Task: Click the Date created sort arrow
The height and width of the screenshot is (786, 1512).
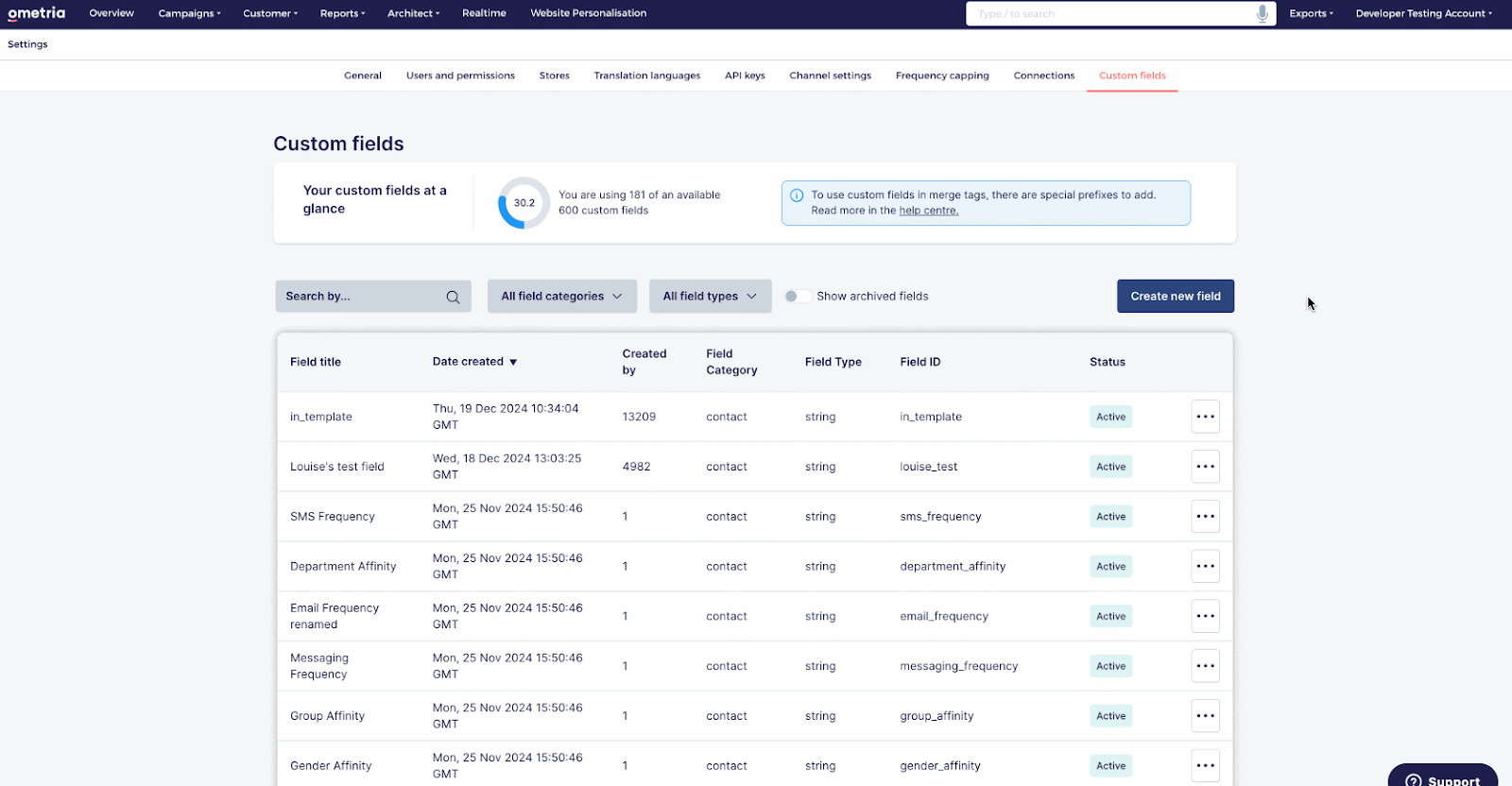Action: coord(513,363)
